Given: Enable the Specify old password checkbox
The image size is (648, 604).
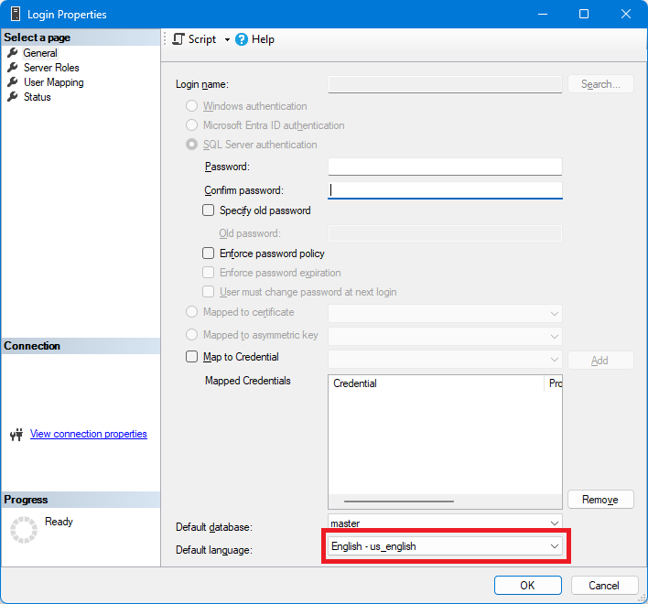Looking at the screenshot, I should [x=209, y=211].
